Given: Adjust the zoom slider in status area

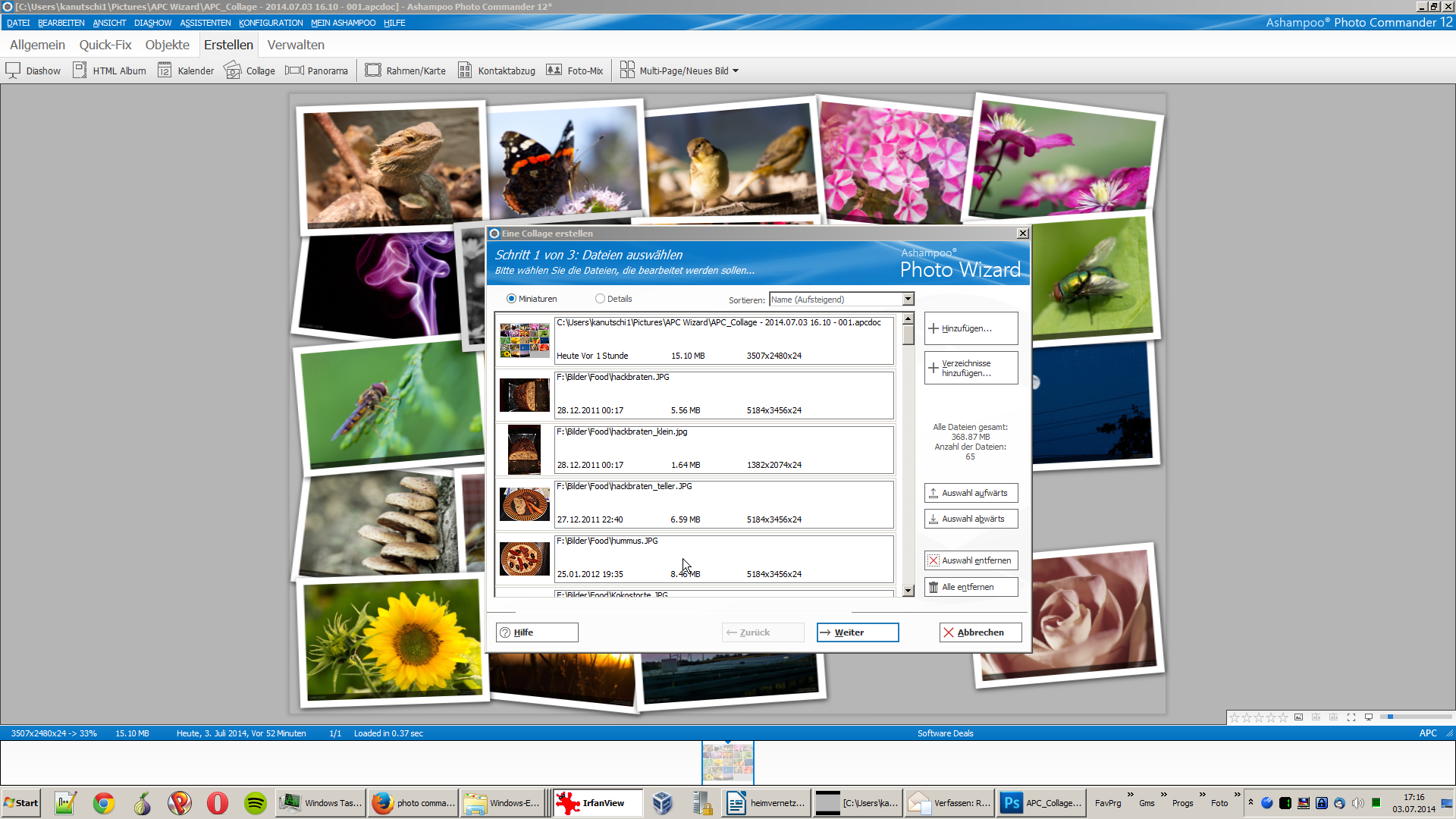Looking at the screenshot, I should [1416, 717].
